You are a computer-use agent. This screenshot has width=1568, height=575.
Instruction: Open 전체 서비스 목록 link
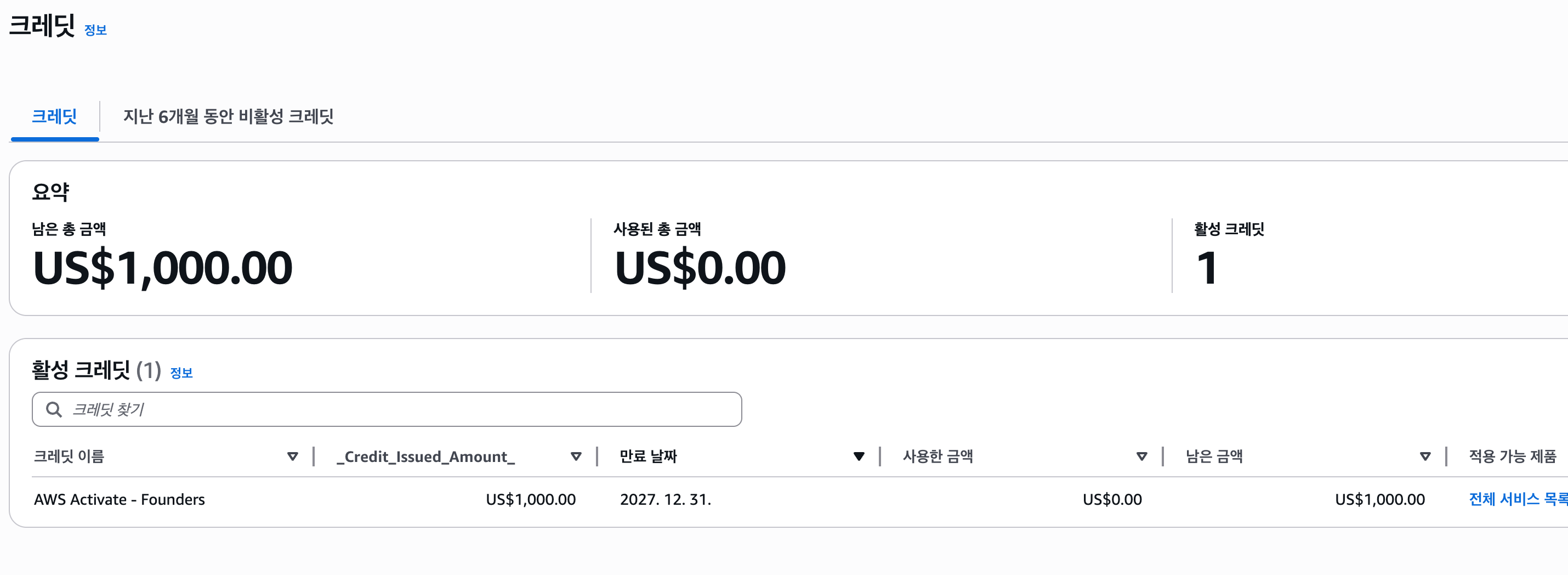[1517, 499]
